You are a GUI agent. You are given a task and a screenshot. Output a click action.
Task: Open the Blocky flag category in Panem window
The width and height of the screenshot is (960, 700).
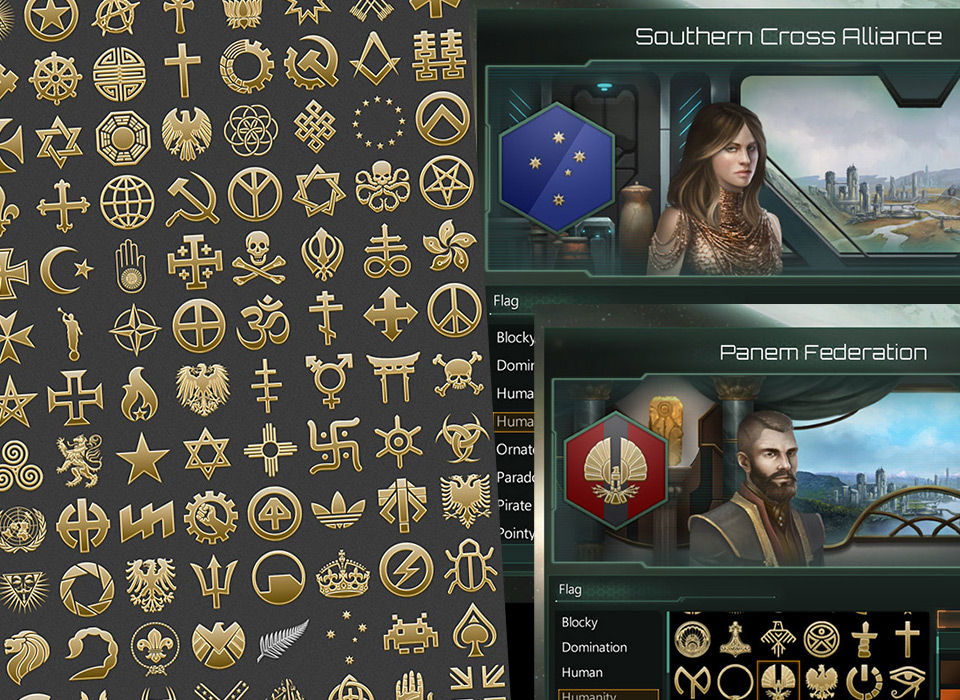point(579,622)
